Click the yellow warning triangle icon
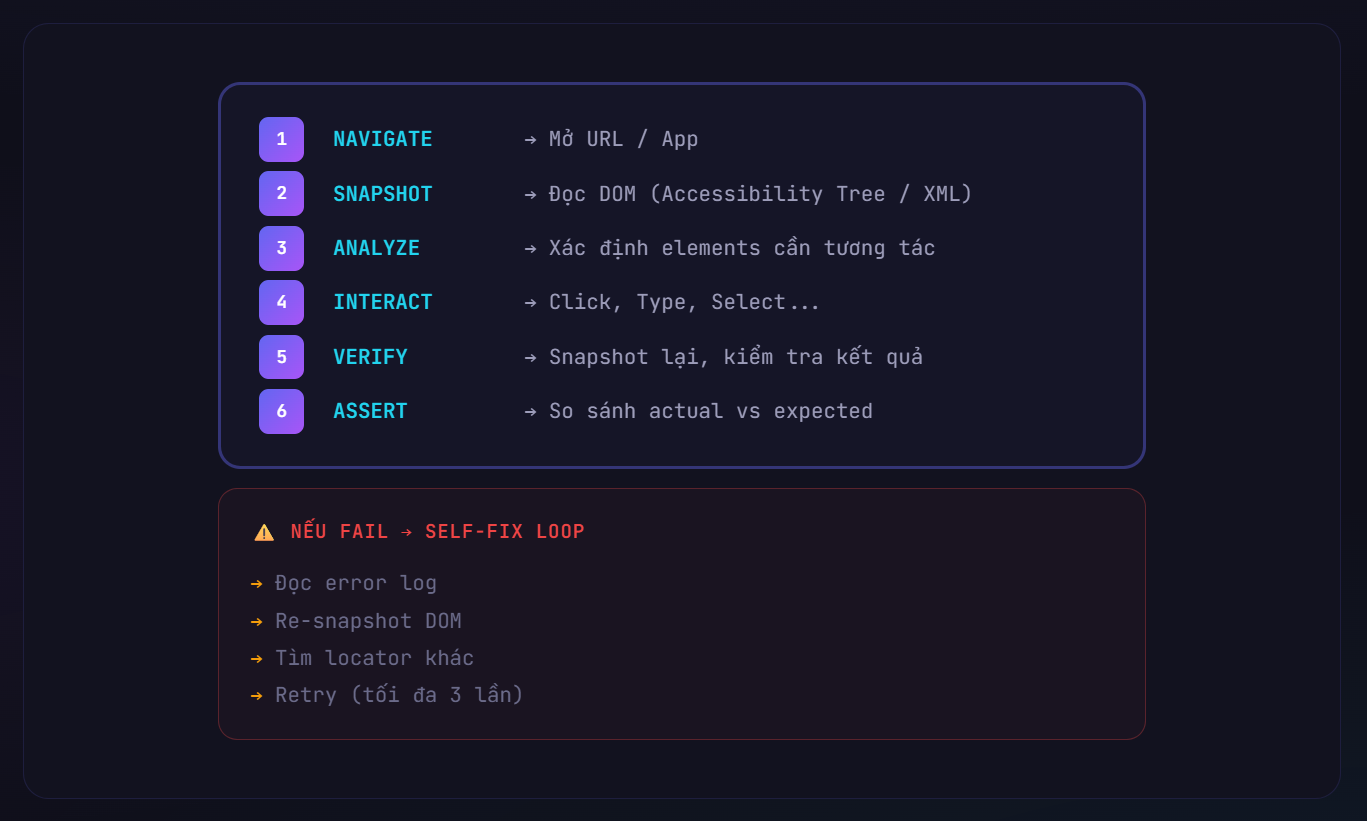1367x821 pixels. (x=264, y=532)
